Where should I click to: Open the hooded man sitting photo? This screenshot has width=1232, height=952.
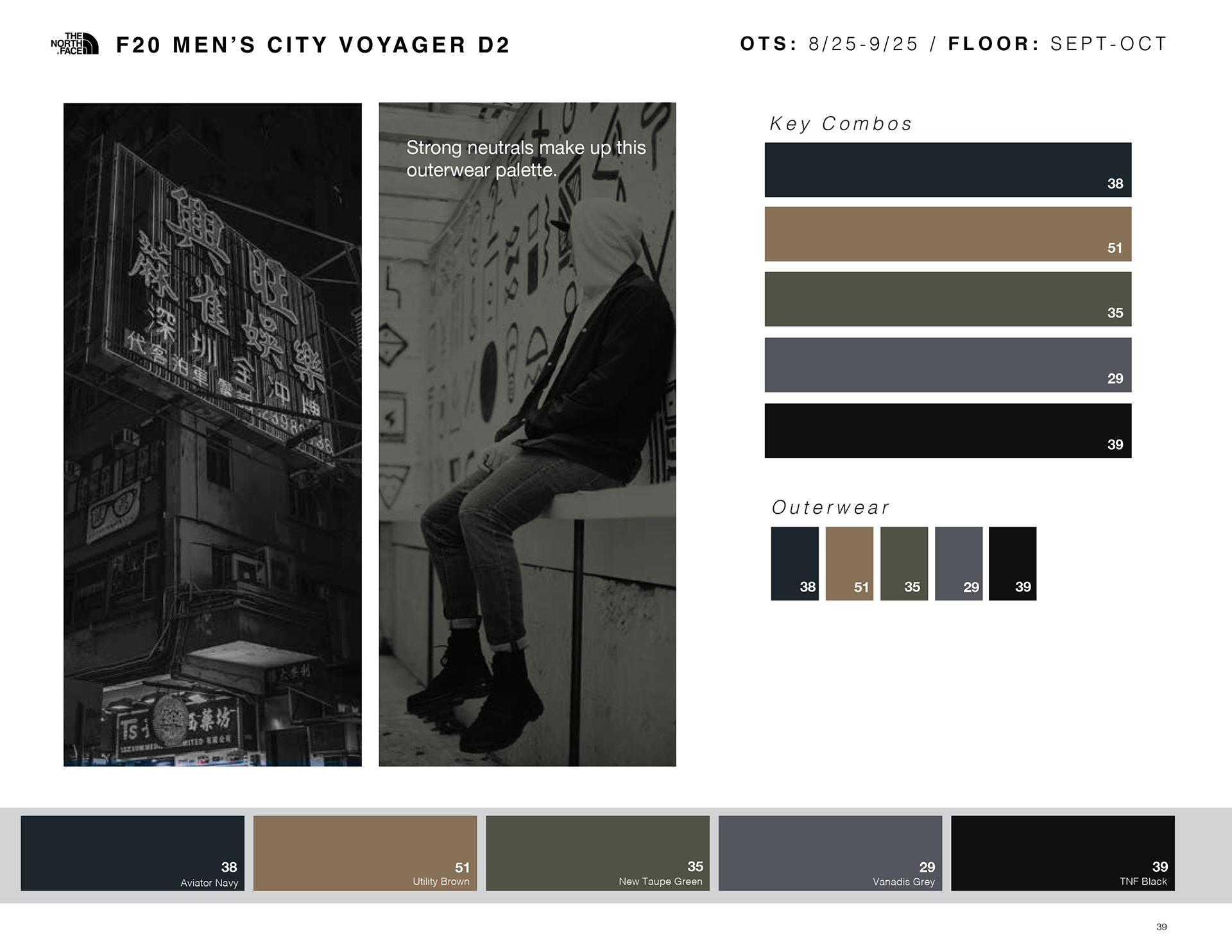click(527, 434)
